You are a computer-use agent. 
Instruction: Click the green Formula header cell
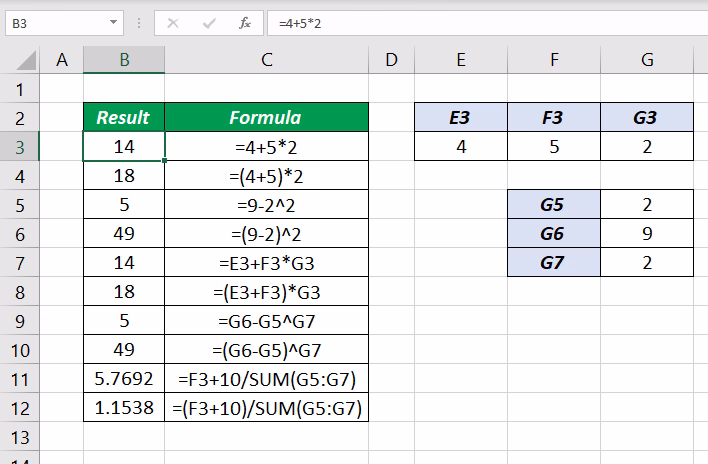[x=266, y=117]
